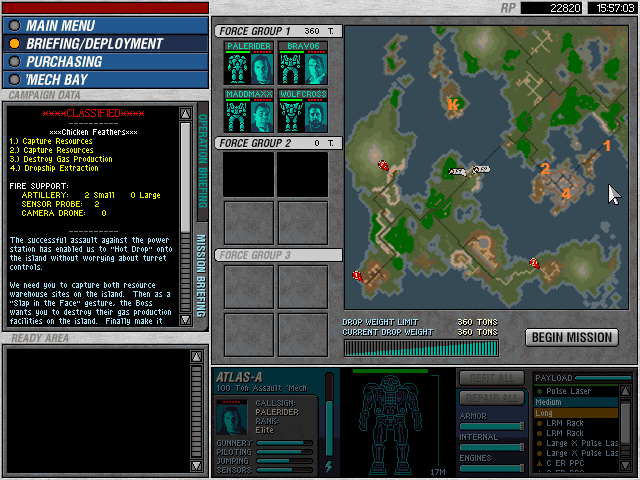
Task: Select the WOLFCROSS mech card
Action: tap(303, 111)
